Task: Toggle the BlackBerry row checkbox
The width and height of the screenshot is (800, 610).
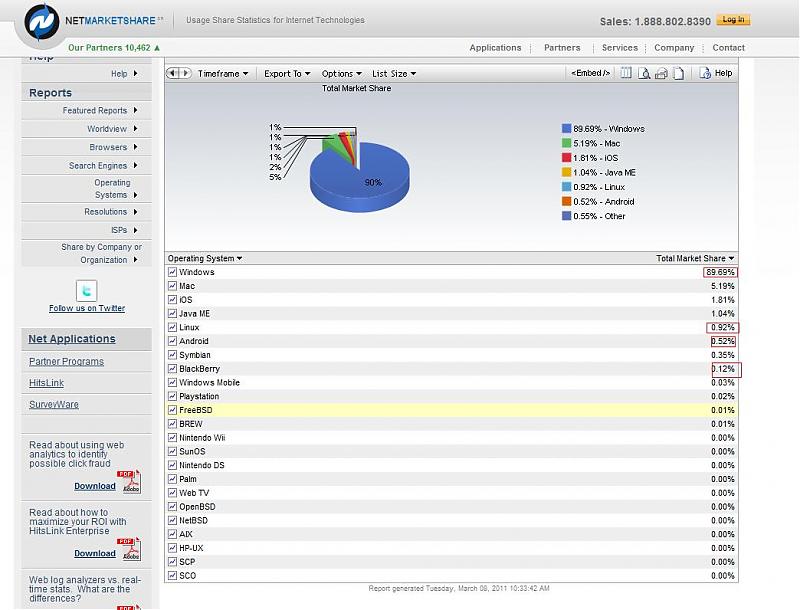Action: [x=172, y=368]
